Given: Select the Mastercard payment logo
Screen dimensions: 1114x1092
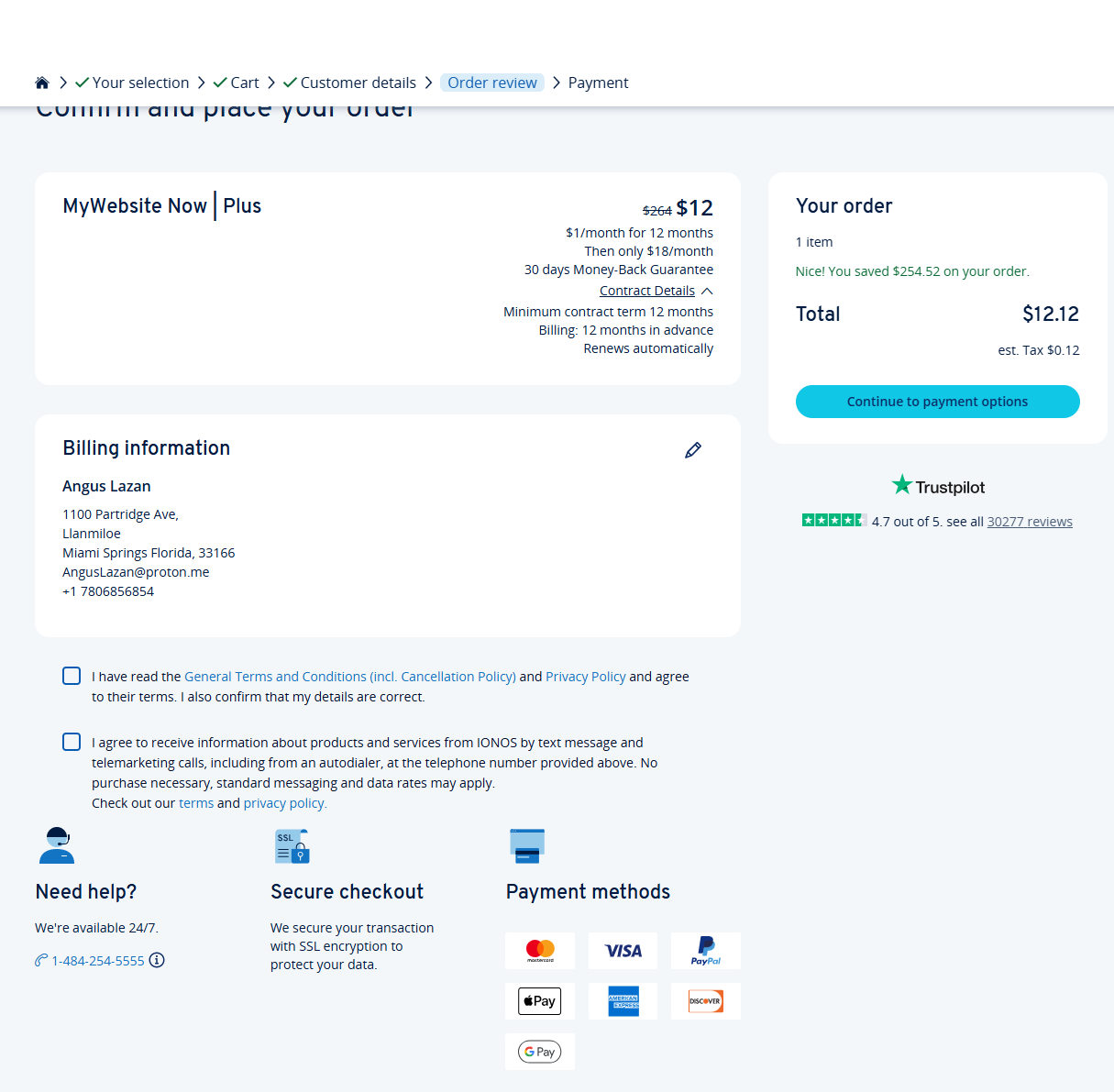Looking at the screenshot, I should pyautogui.click(x=540, y=951).
